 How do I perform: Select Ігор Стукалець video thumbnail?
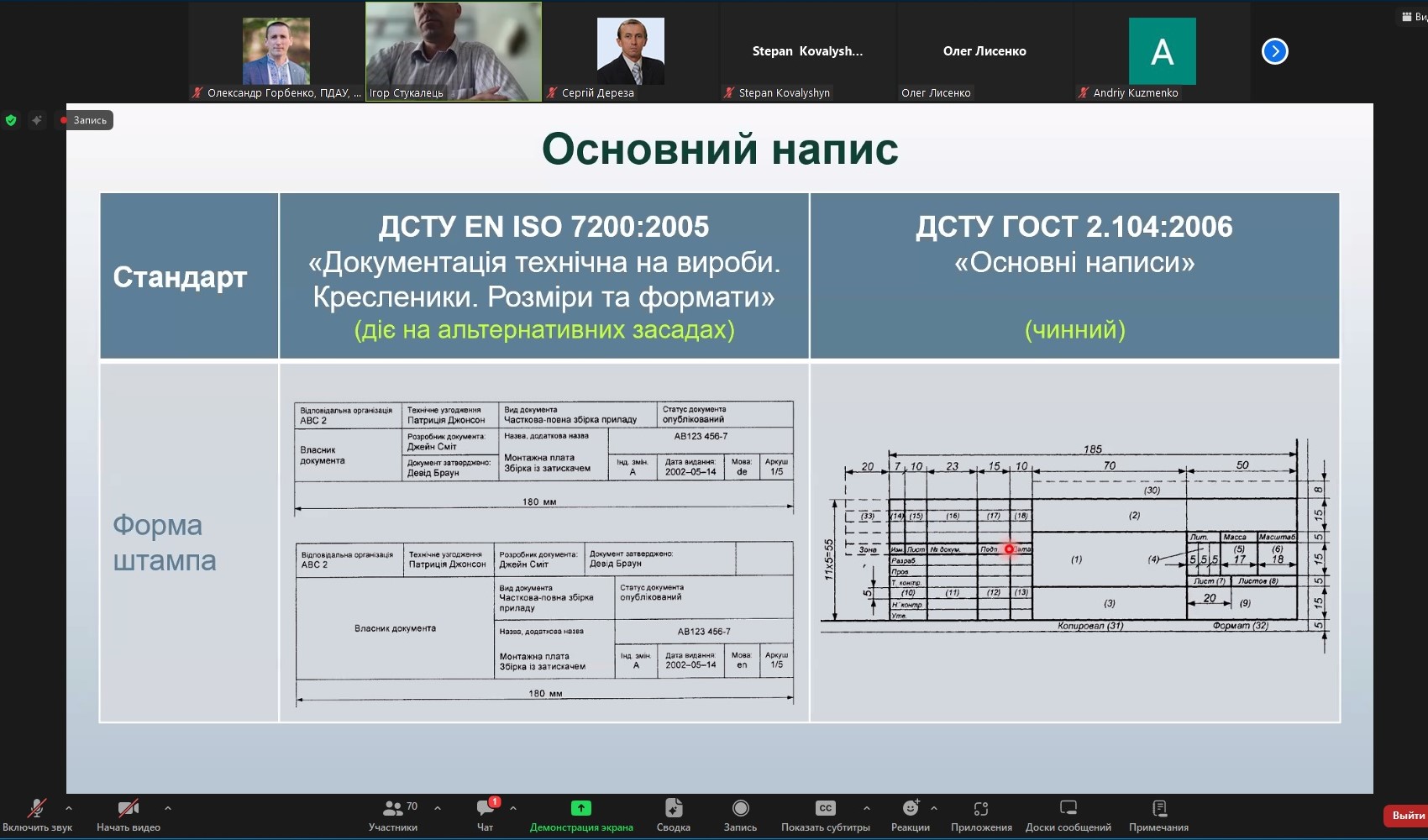[x=454, y=52]
